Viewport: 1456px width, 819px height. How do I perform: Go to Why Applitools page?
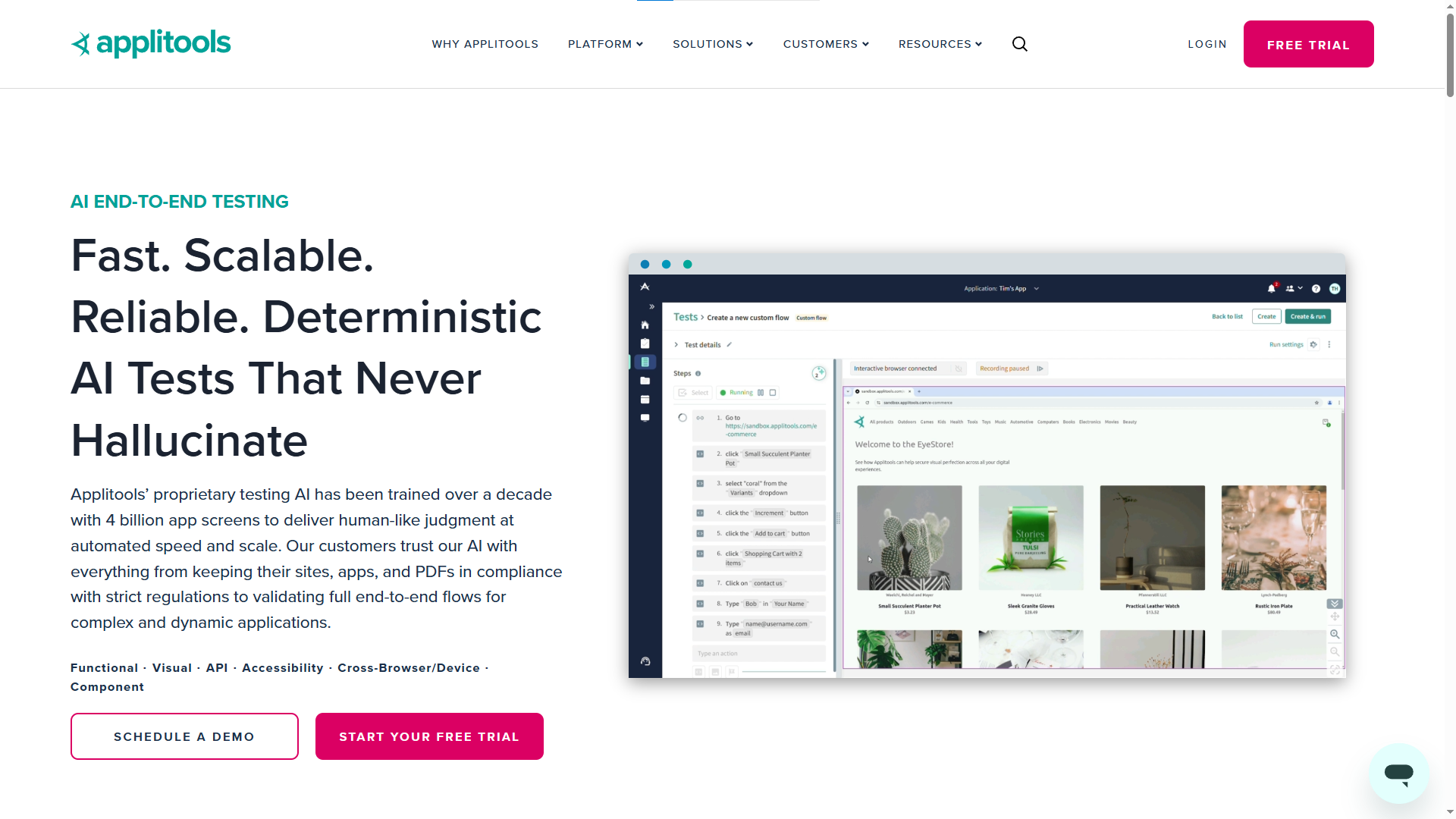(485, 44)
